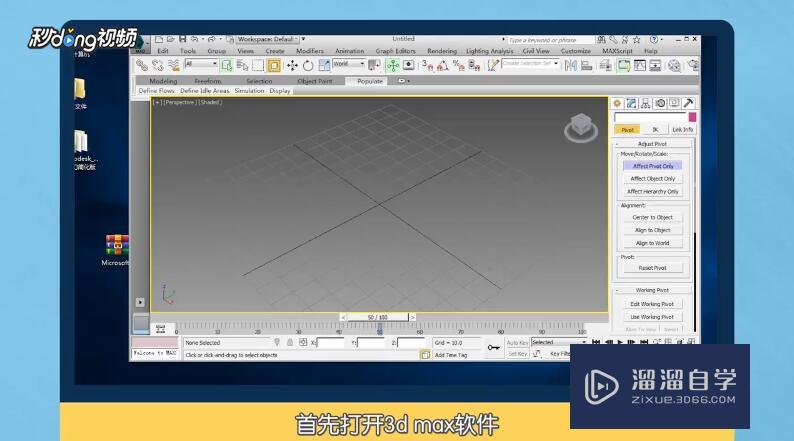This screenshot has height=441, width=794.
Task: Click the Mirror tool
Action: 571,65
